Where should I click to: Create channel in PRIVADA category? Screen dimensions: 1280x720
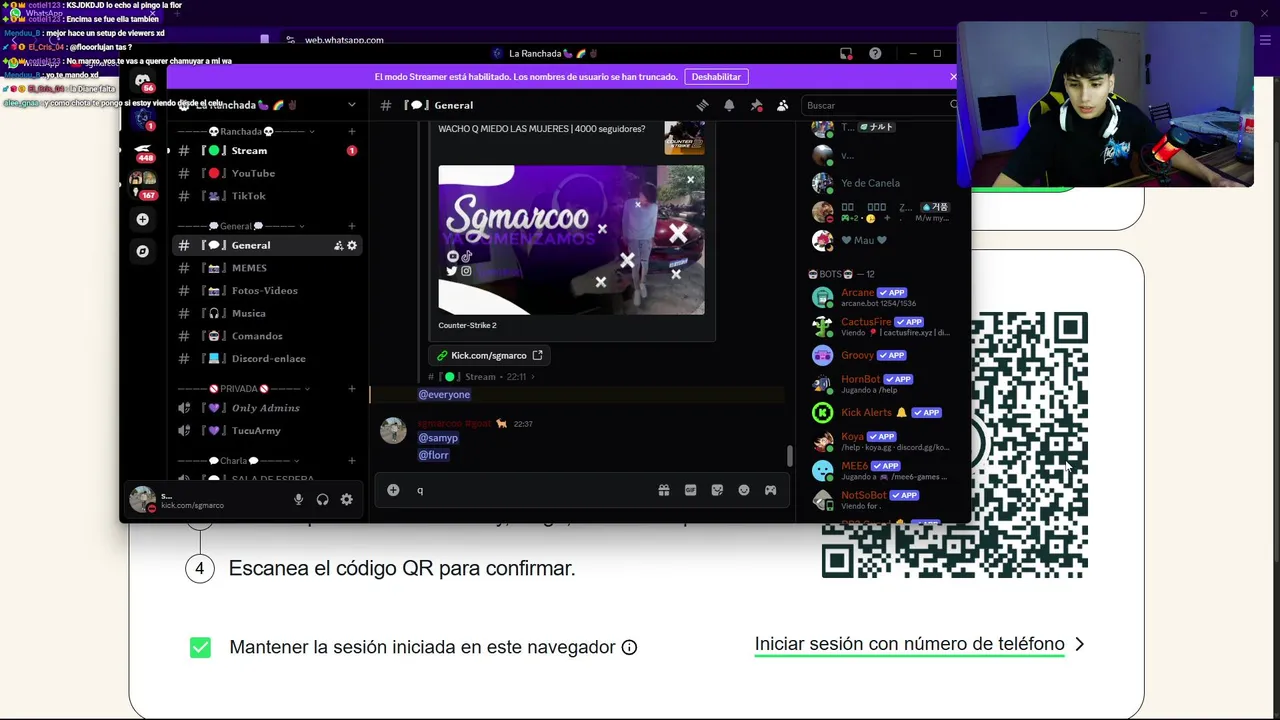point(351,388)
